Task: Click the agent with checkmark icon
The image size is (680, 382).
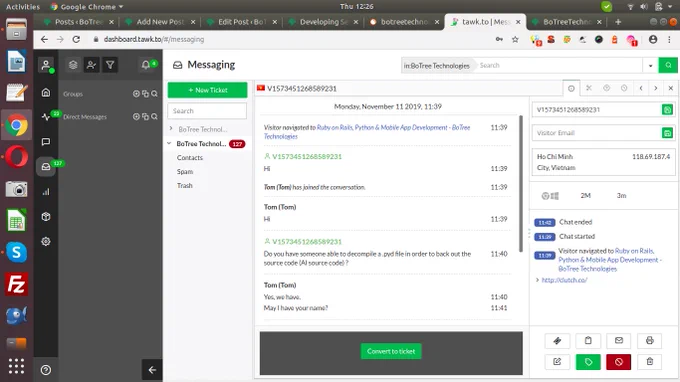Action: [92, 65]
